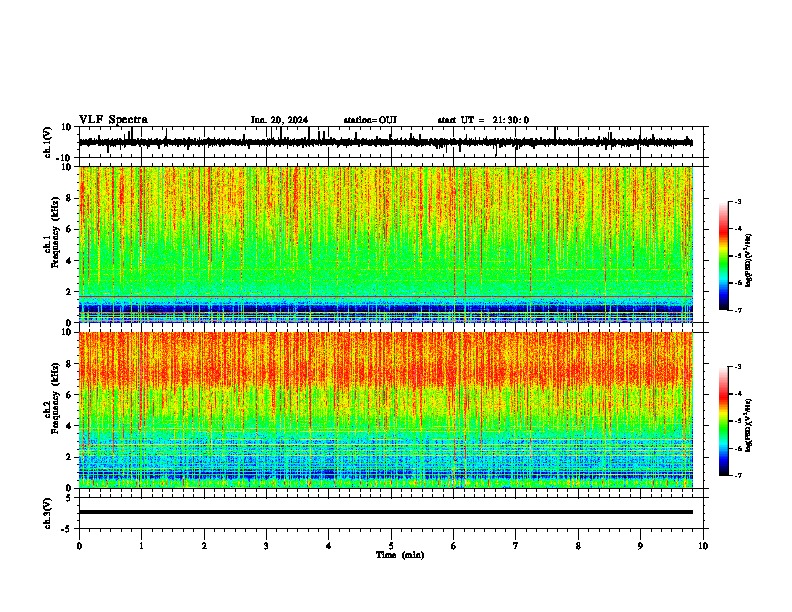Click the ch.1 voltage waveform trace

[x=385, y=142]
